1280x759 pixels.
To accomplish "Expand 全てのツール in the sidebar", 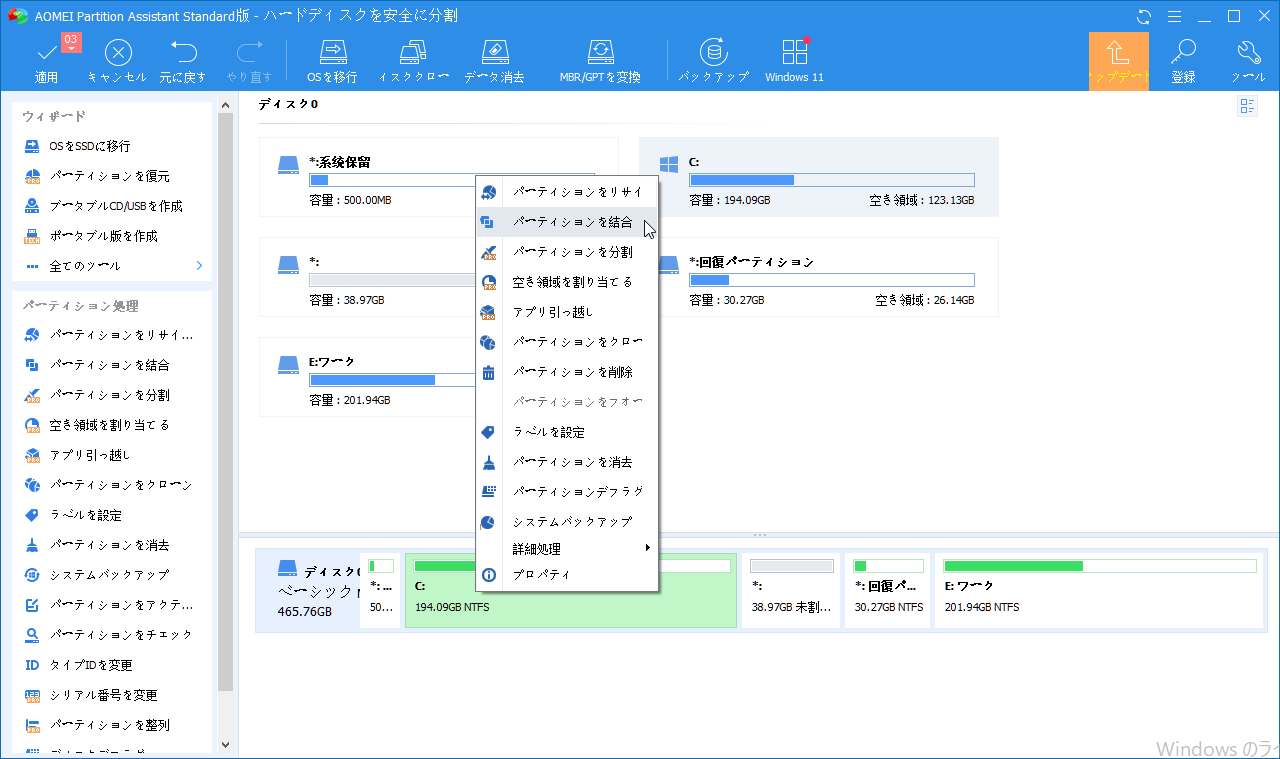I will (x=110, y=266).
